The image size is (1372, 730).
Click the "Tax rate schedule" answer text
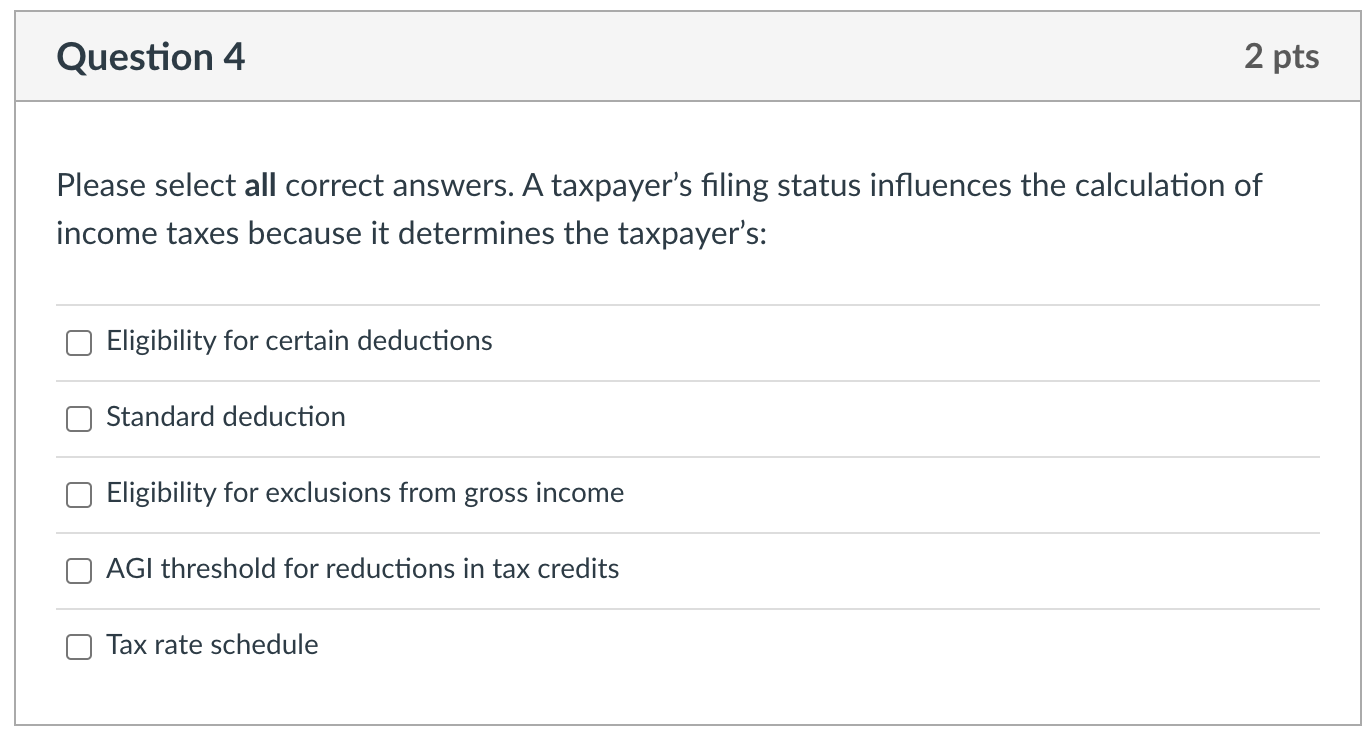click(x=212, y=645)
